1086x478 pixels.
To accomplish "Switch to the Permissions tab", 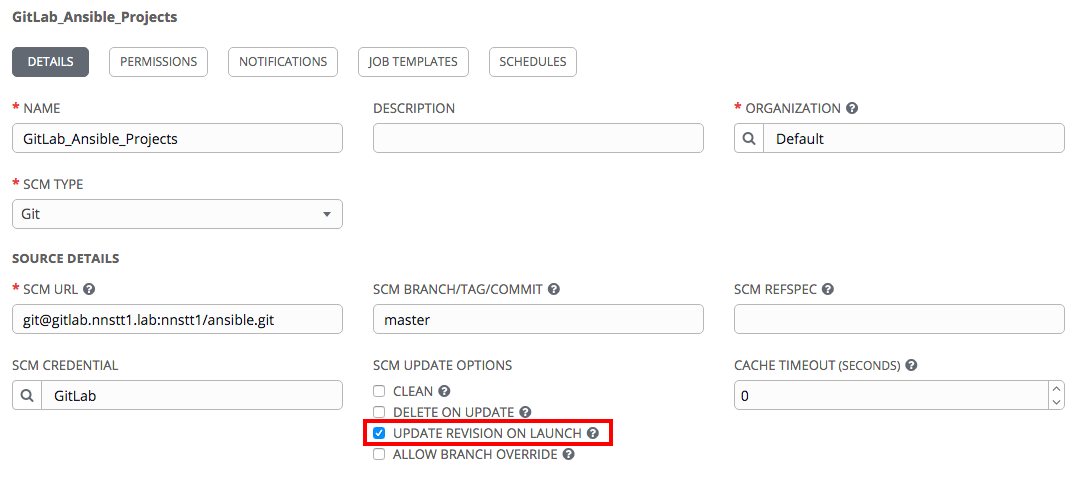I will pos(158,62).
